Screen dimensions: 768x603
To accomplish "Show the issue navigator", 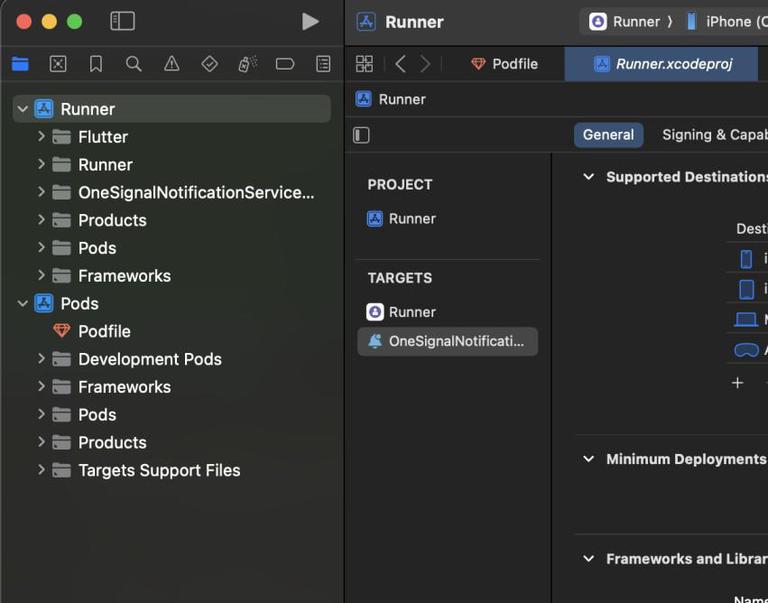I will click(x=172, y=64).
